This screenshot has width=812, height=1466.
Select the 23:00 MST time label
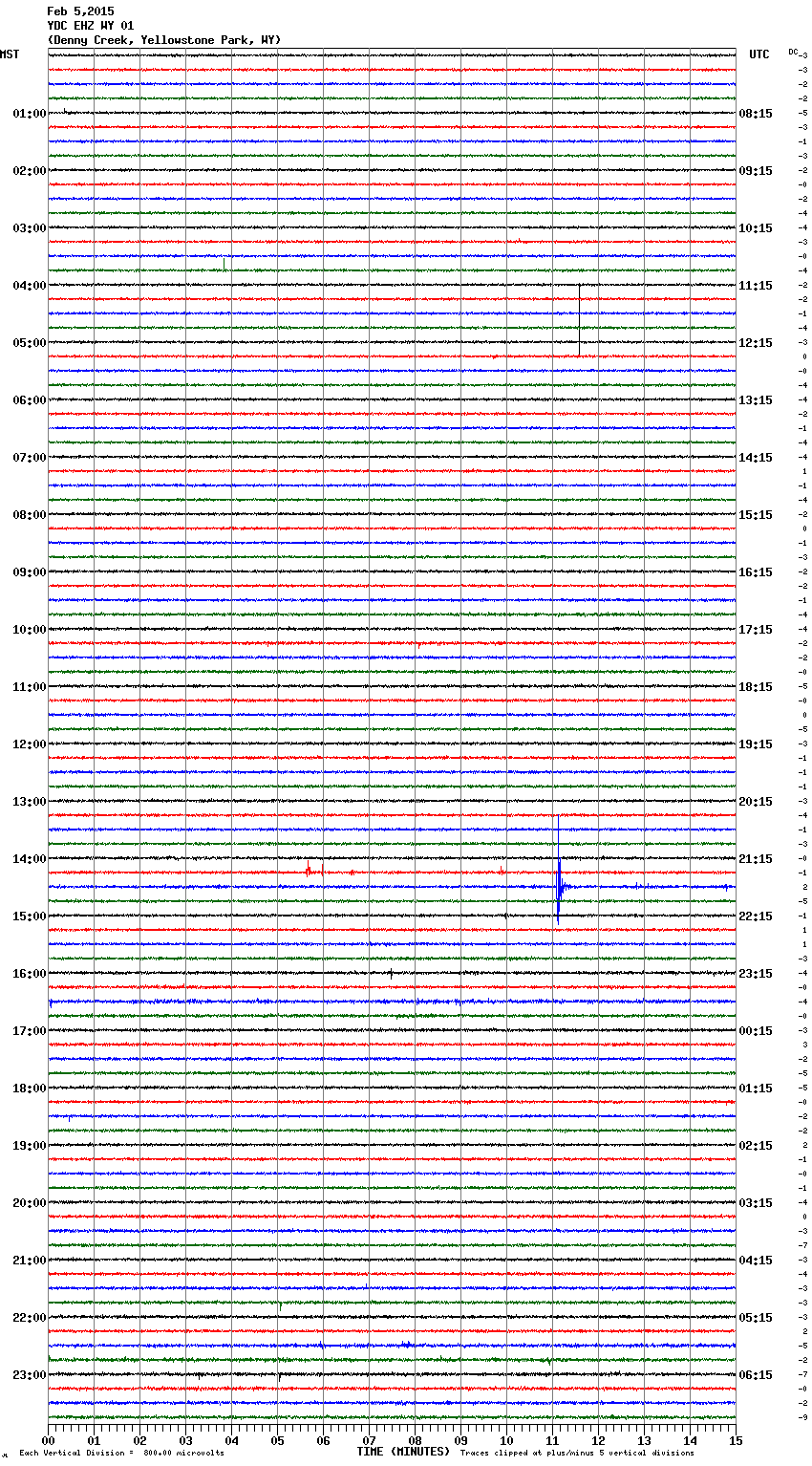30,1375
